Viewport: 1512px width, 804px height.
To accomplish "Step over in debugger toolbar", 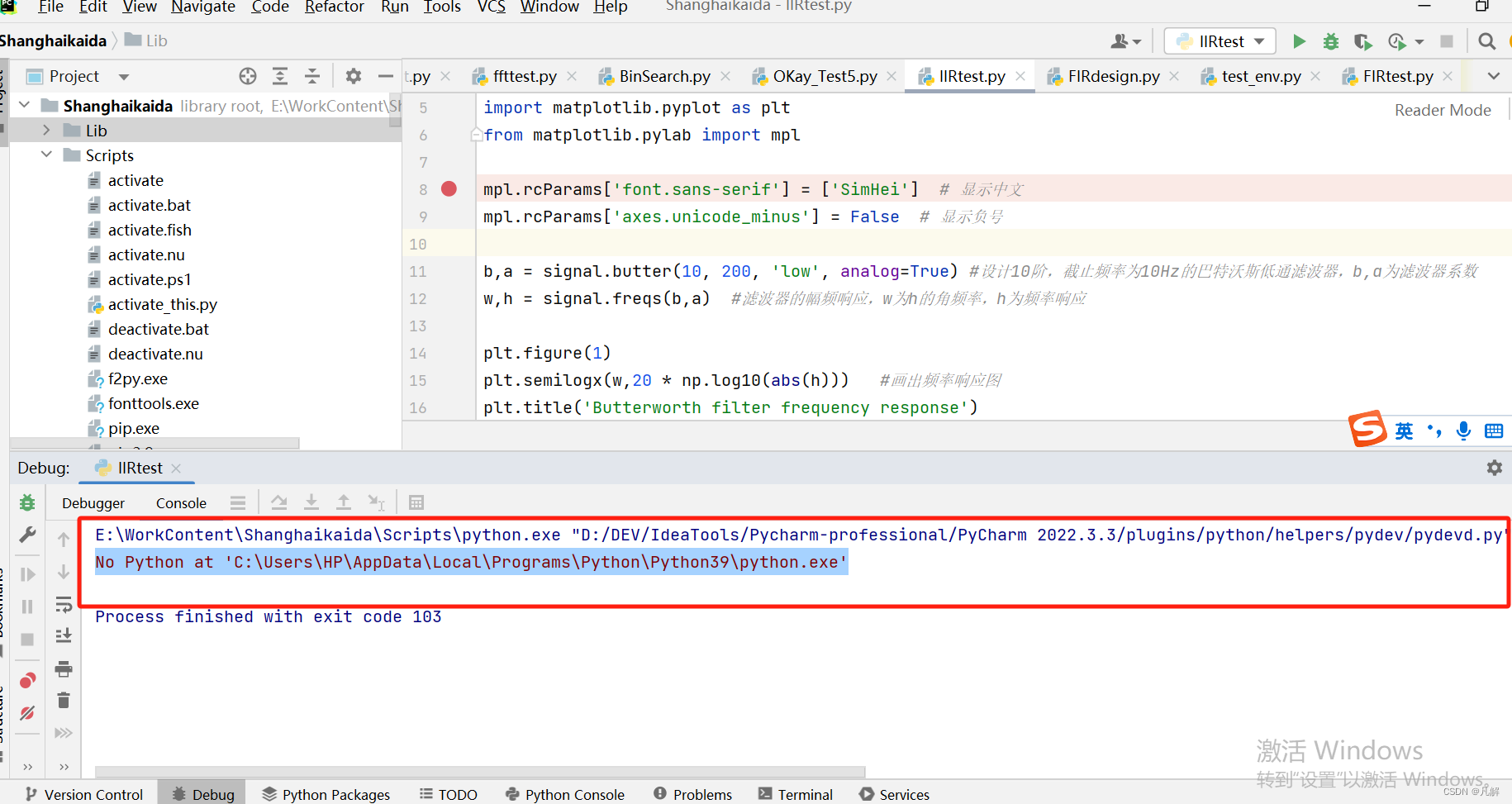I will (279, 502).
